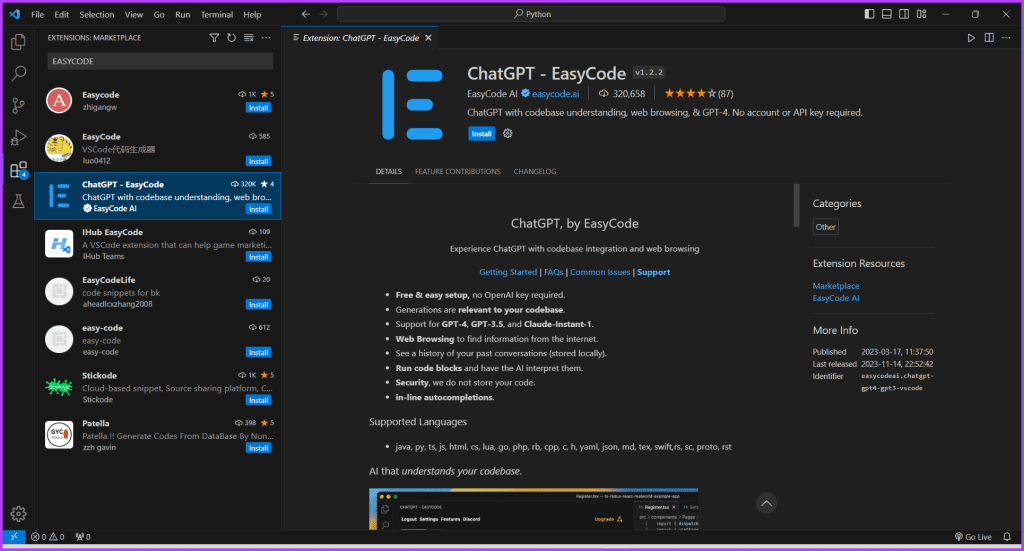Viewport: 1024px width, 551px height.
Task: Click Go Live in status bar
Action: pyautogui.click(x=973, y=537)
